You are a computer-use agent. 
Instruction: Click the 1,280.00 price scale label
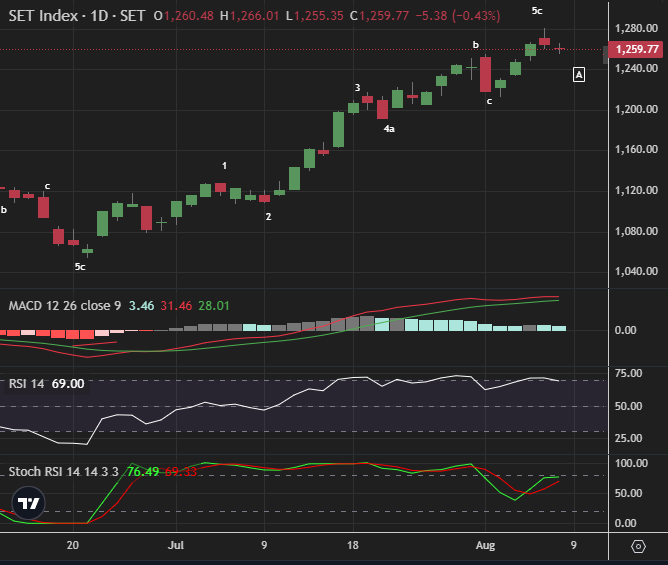[x=636, y=28]
